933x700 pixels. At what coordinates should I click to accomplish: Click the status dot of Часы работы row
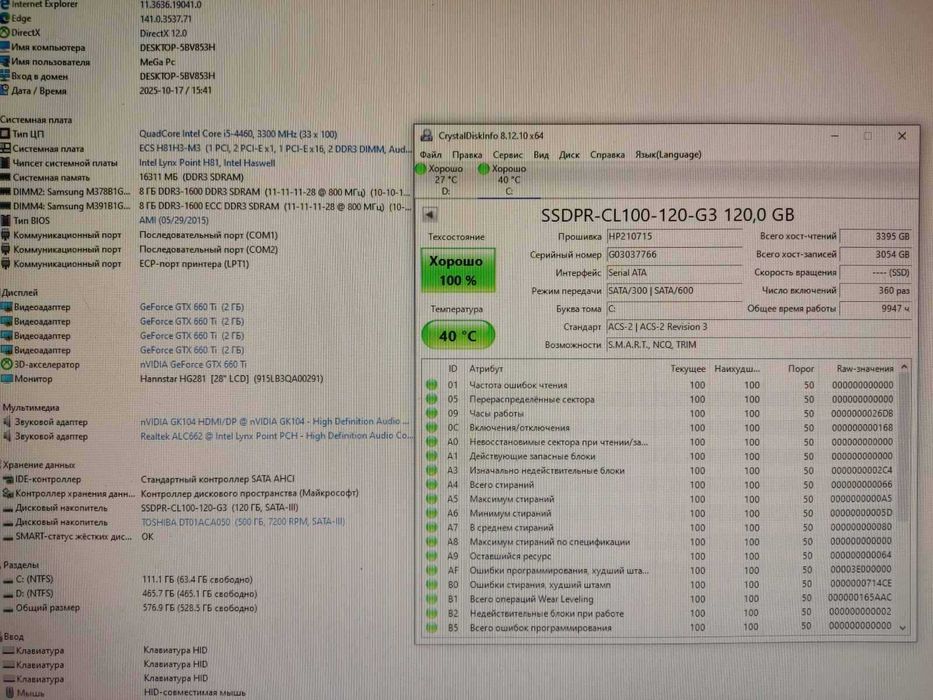pyautogui.click(x=431, y=414)
